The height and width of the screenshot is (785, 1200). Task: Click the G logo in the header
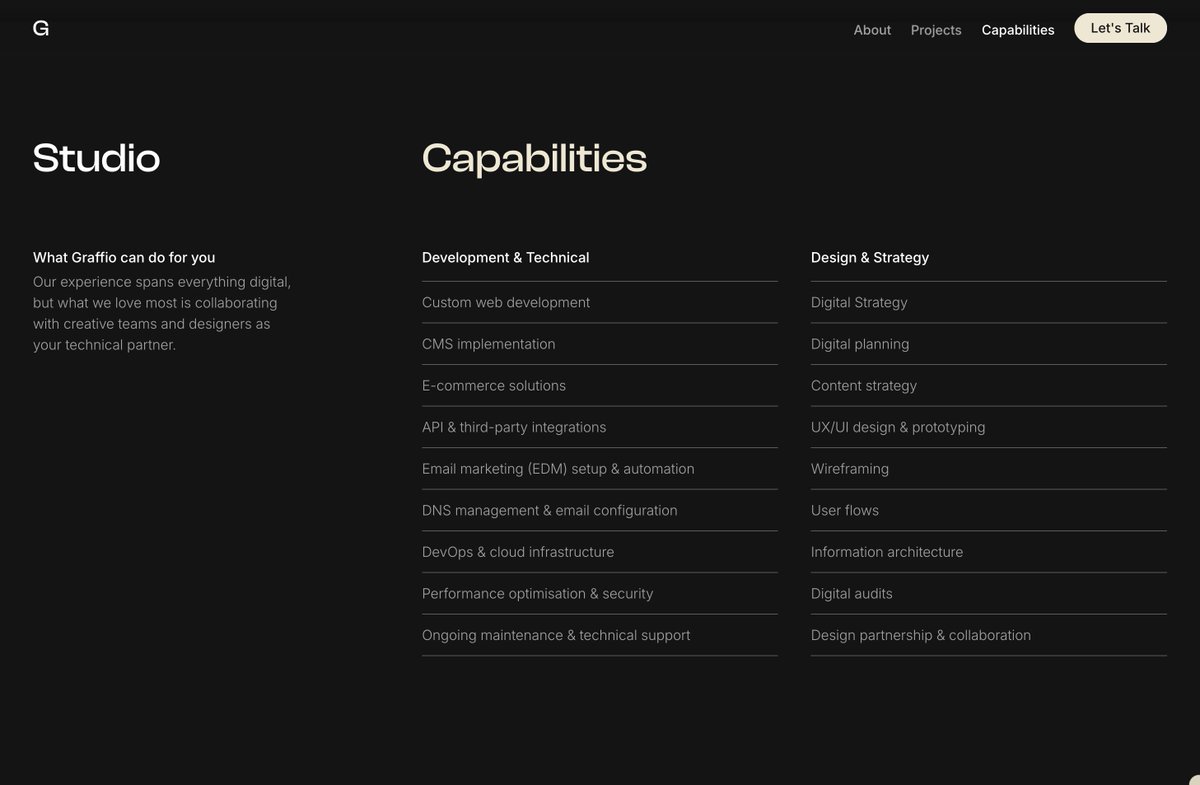(41, 27)
